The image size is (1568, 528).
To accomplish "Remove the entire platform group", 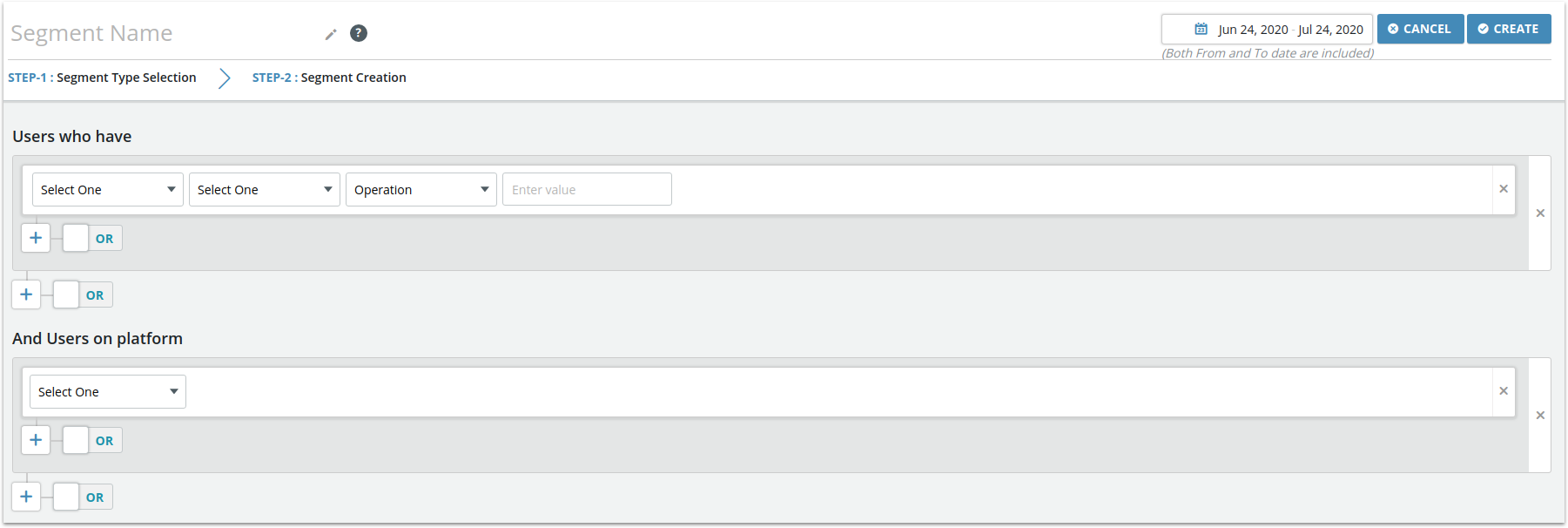I will (x=1540, y=416).
